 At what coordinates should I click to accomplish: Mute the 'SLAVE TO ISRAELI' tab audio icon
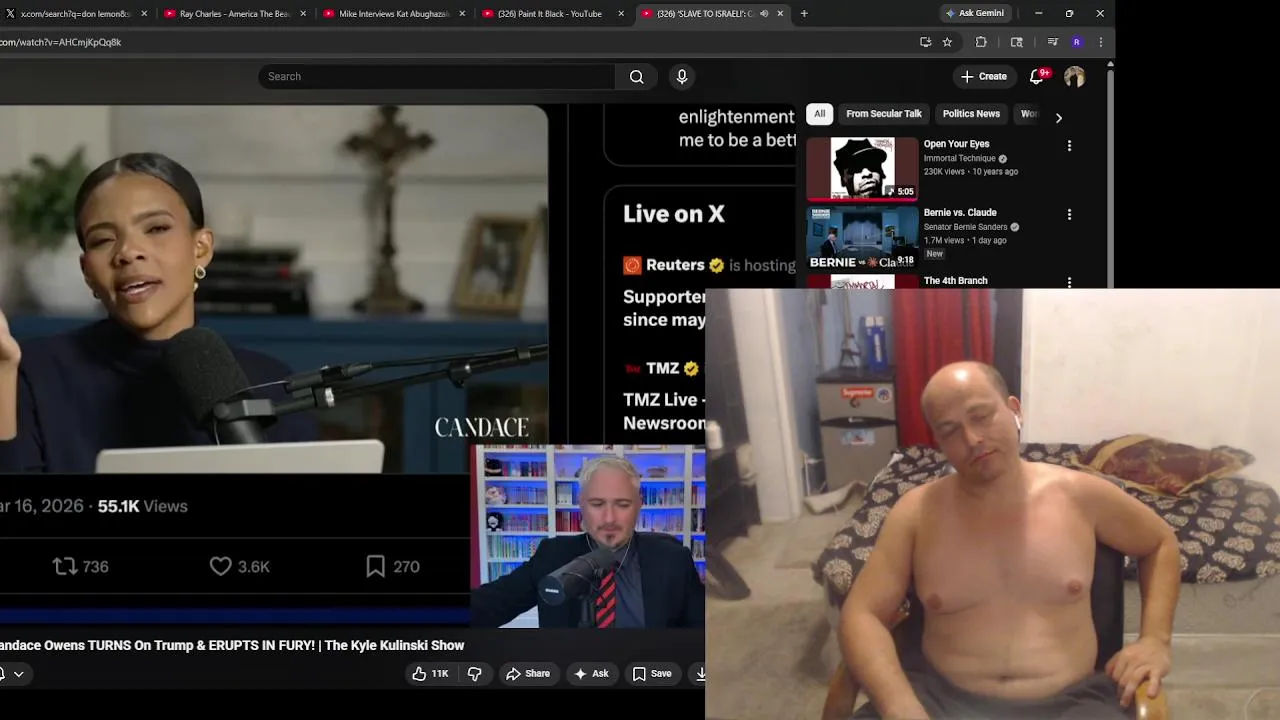point(764,14)
